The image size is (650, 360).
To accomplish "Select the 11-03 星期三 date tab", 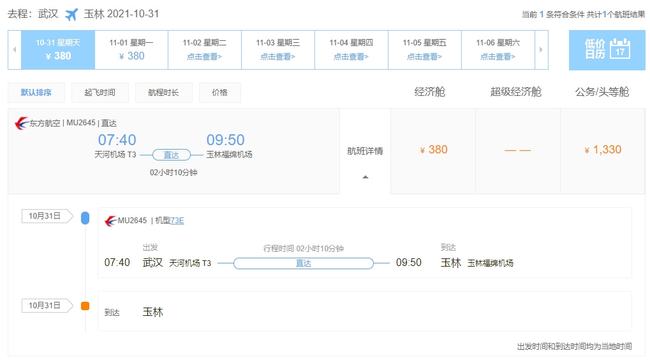I will click(x=278, y=50).
